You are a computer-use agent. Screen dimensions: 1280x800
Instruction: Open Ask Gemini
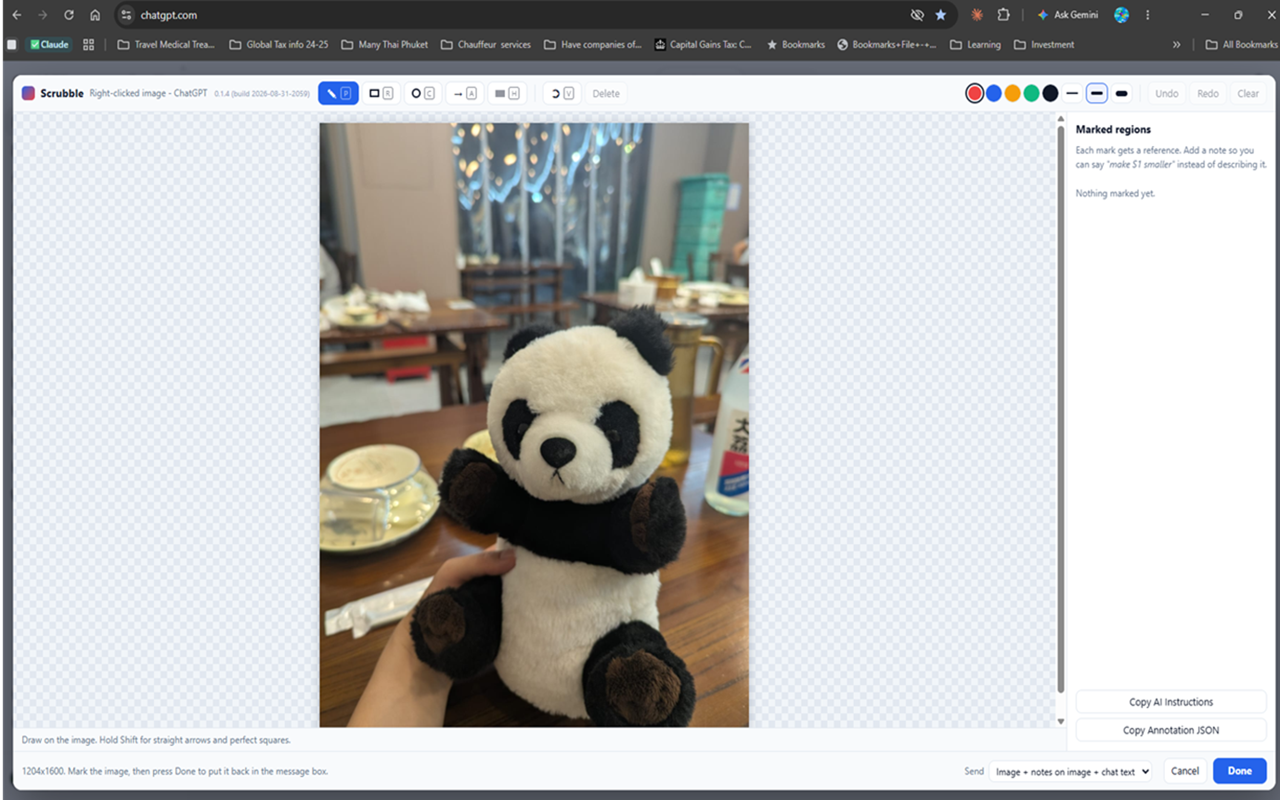pos(1067,15)
